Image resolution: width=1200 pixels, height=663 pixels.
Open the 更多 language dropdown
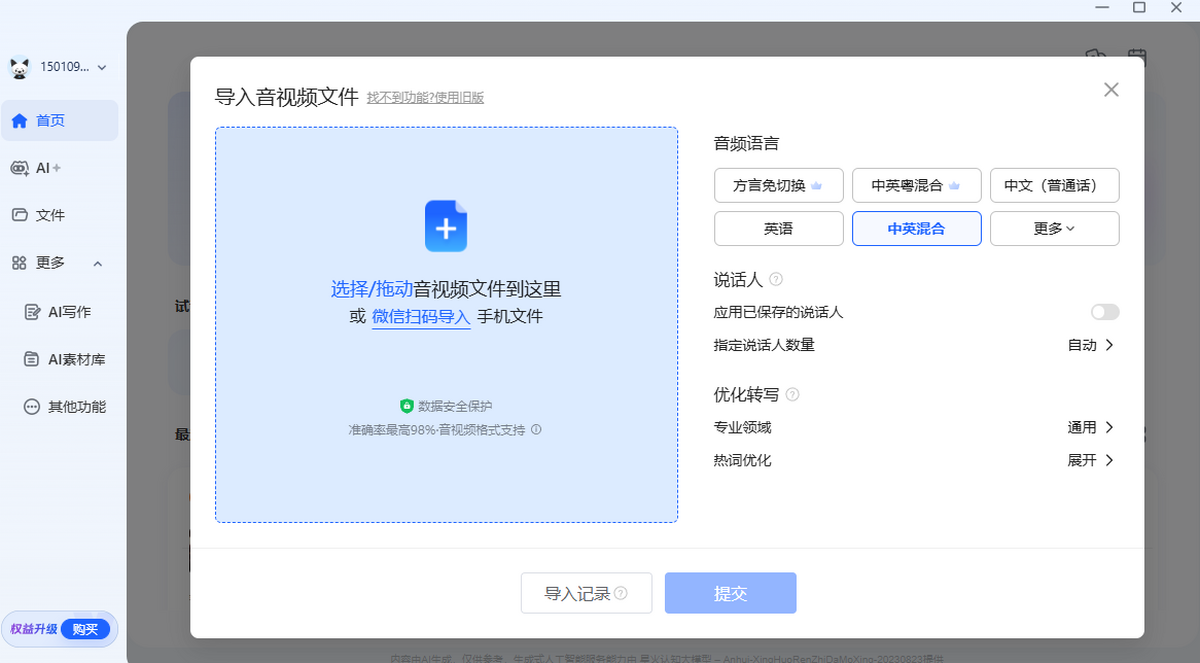tap(1054, 228)
